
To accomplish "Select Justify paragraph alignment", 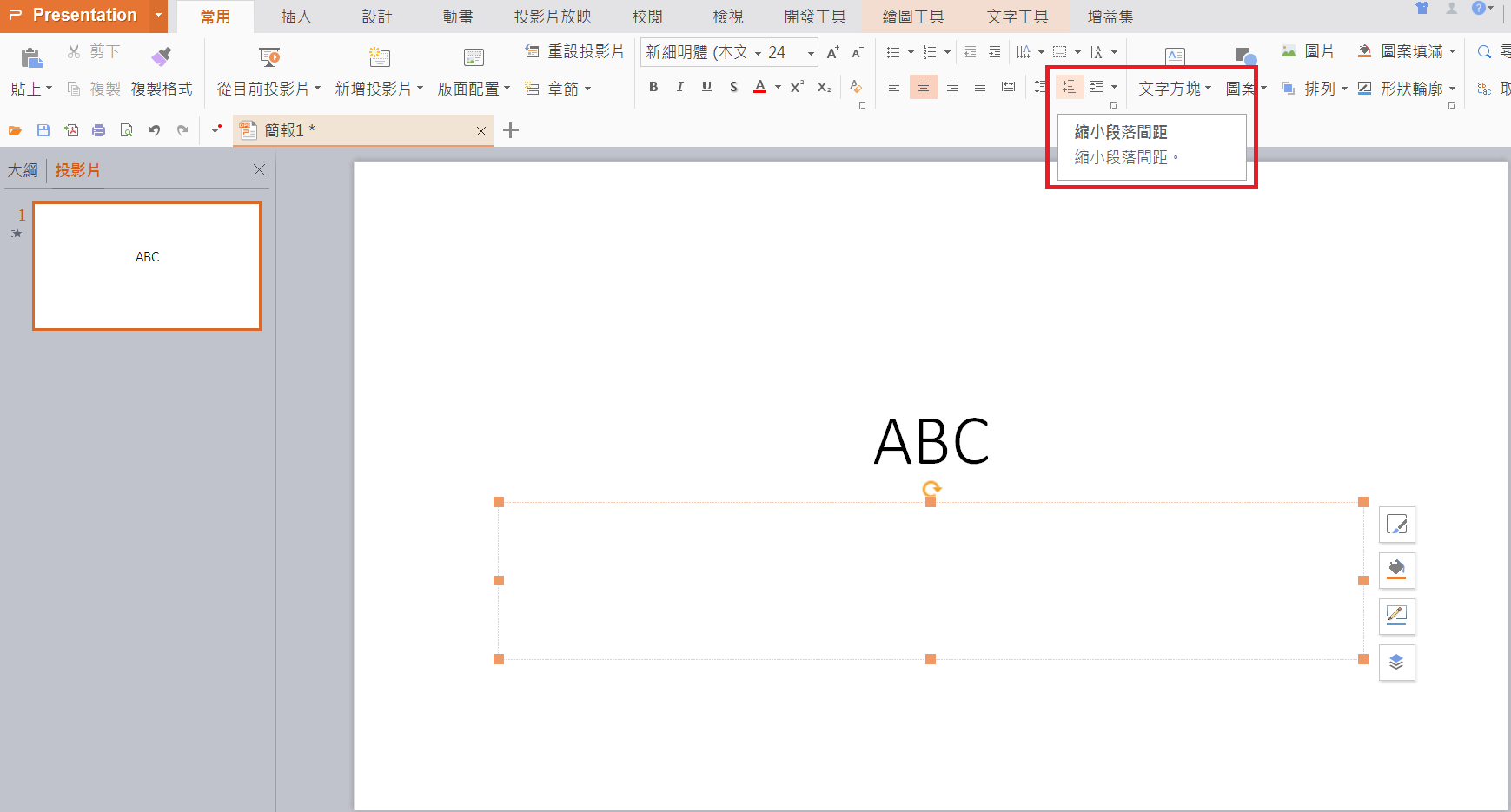I will [980, 87].
